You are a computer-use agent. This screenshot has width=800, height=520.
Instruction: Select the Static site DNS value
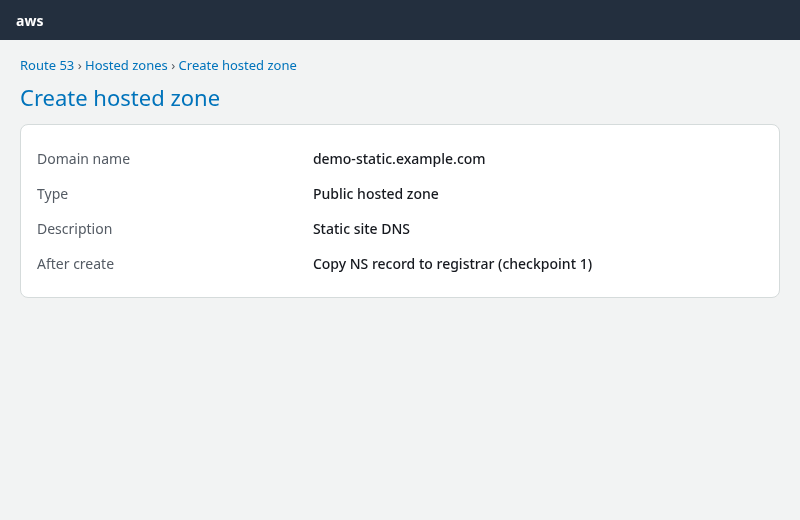361,229
